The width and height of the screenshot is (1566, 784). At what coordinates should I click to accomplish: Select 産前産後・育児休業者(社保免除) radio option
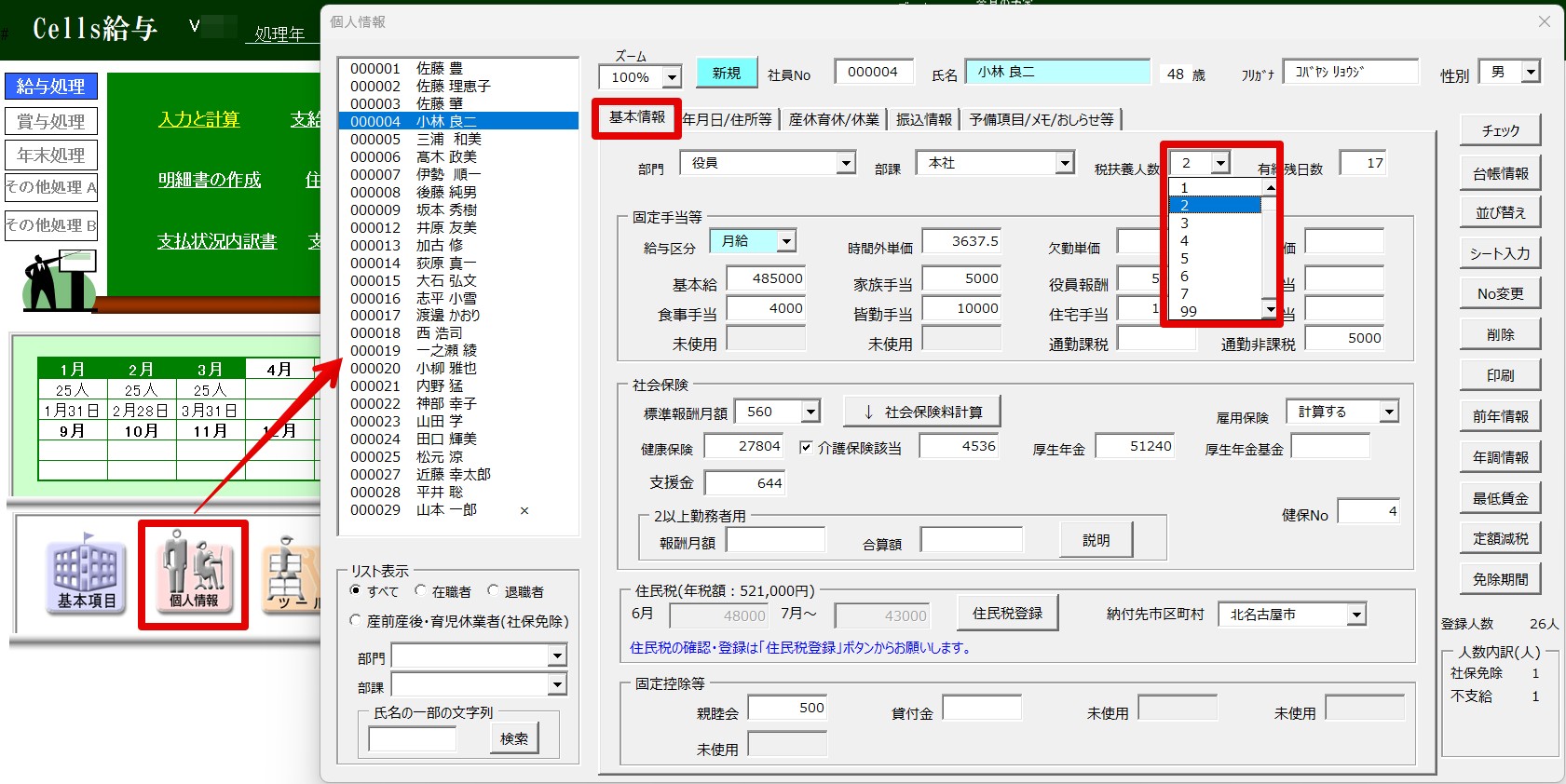355,620
